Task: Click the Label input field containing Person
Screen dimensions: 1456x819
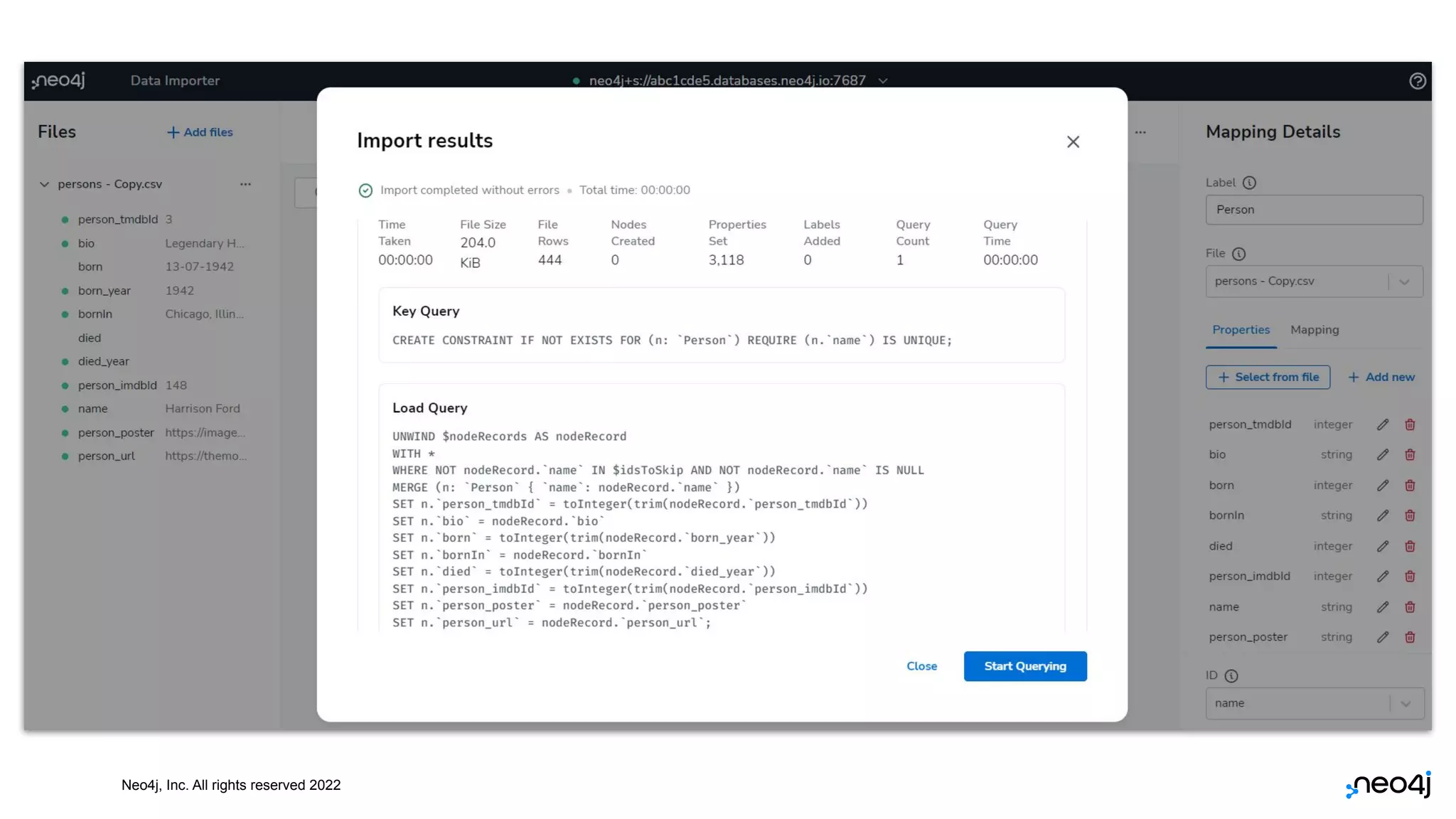Action: pyautogui.click(x=1313, y=210)
